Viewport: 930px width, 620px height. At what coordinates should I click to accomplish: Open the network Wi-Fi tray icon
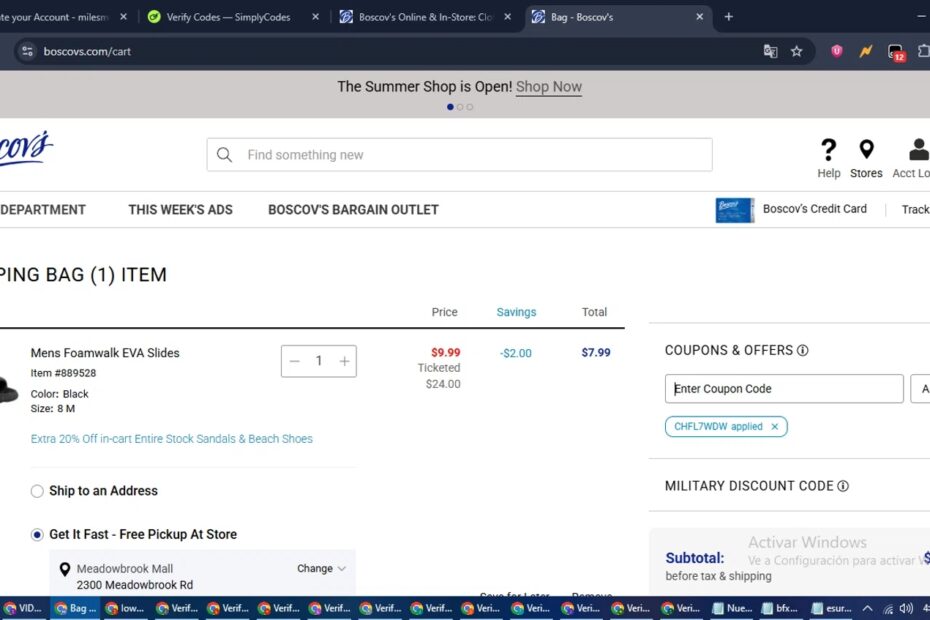point(888,608)
